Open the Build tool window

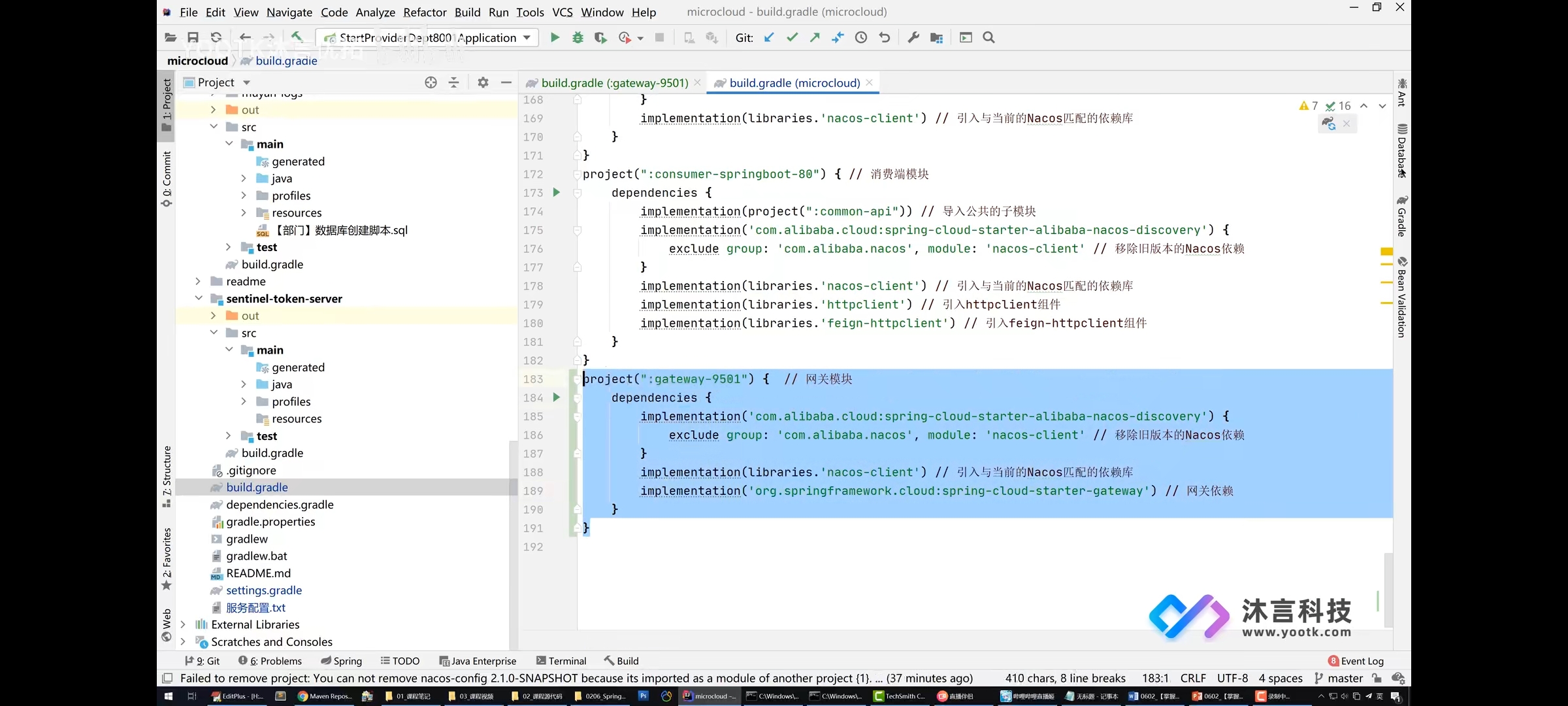[621, 661]
